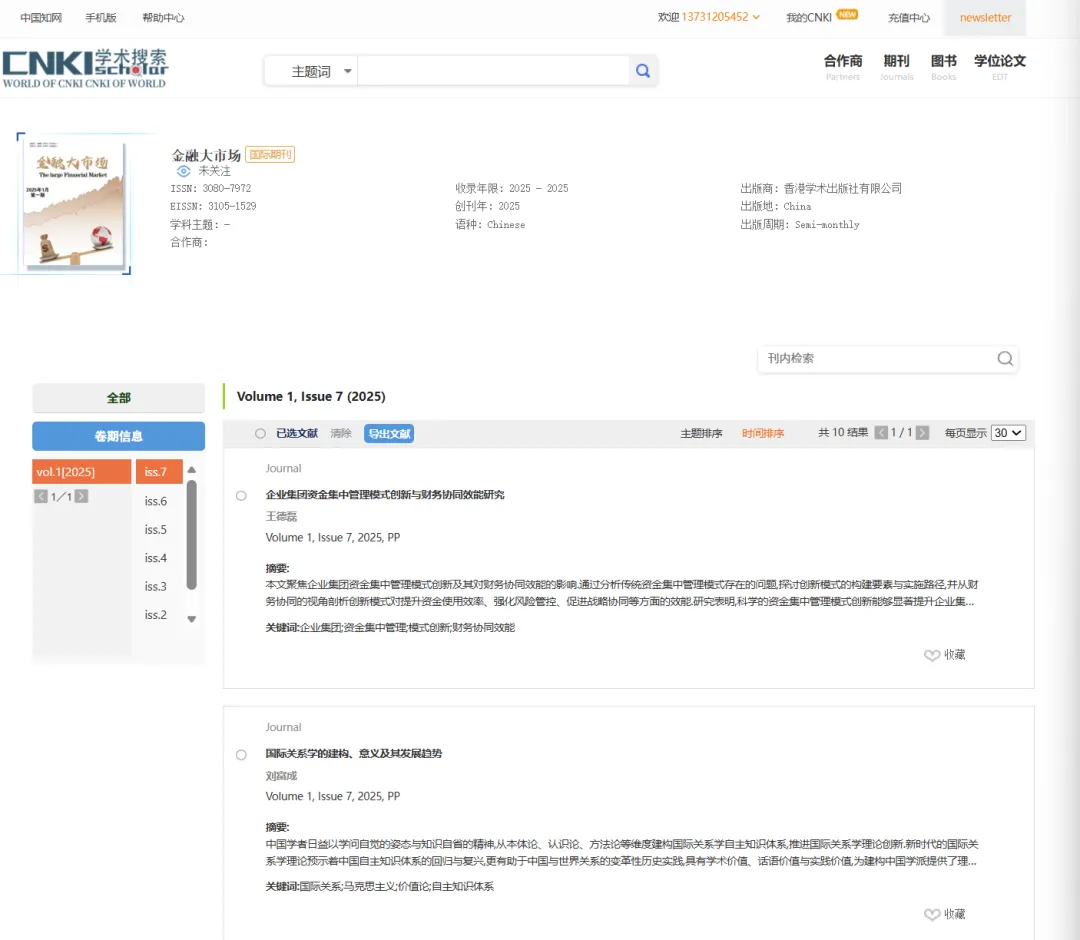1080x940 pixels.
Task: Click the 收藏 heart icon on the second article
Action: [x=931, y=914]
